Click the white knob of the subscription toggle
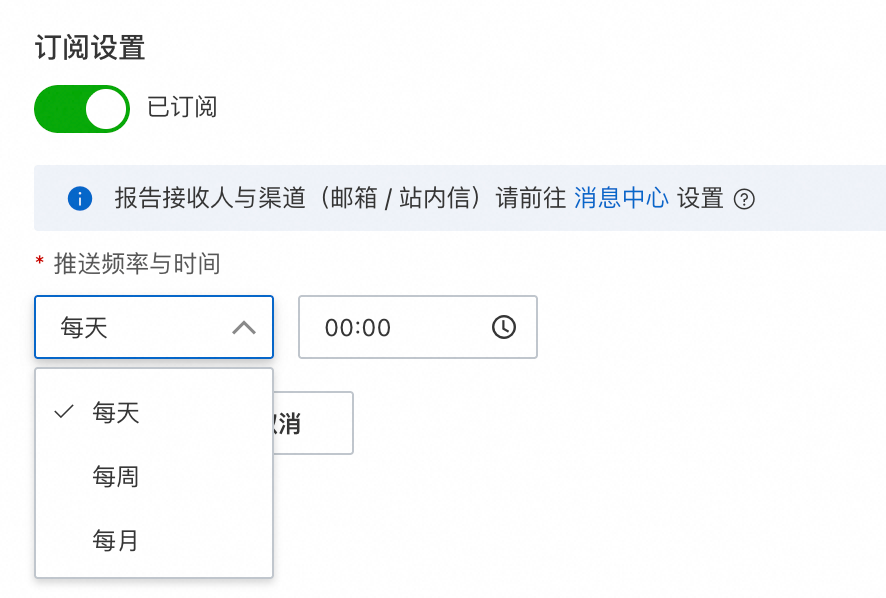This screenshot has width=886, height=598. point(106,108)
